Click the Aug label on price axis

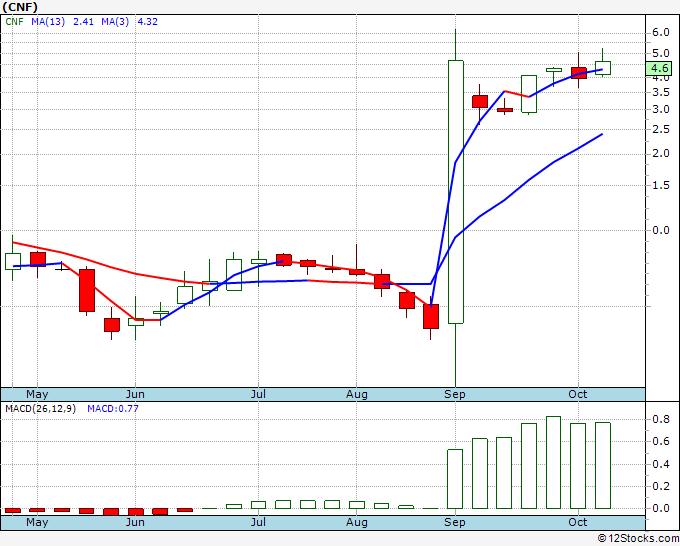[356, 394]
